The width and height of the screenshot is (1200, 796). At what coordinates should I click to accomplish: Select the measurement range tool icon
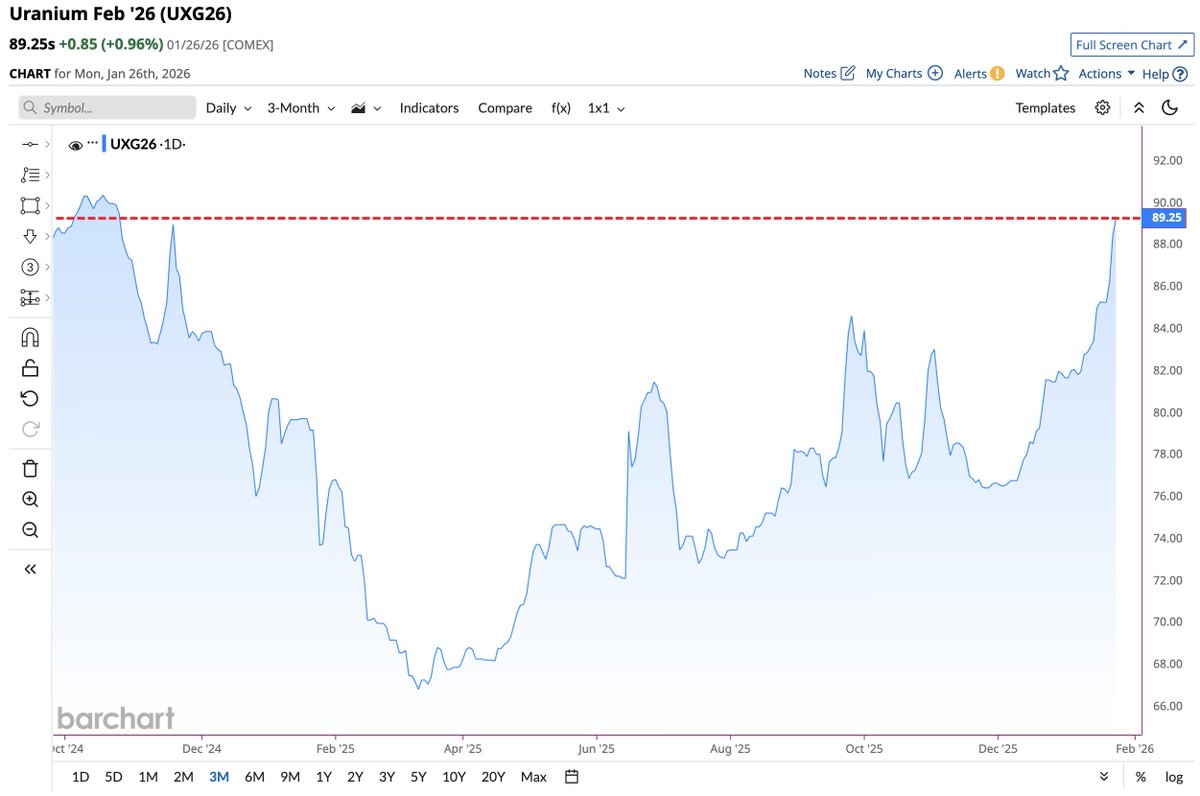click(x=30, y=297)
